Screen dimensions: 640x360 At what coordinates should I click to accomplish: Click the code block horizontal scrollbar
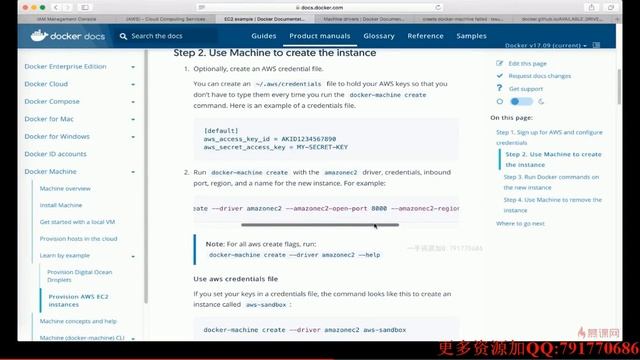(x=320, y=224)
